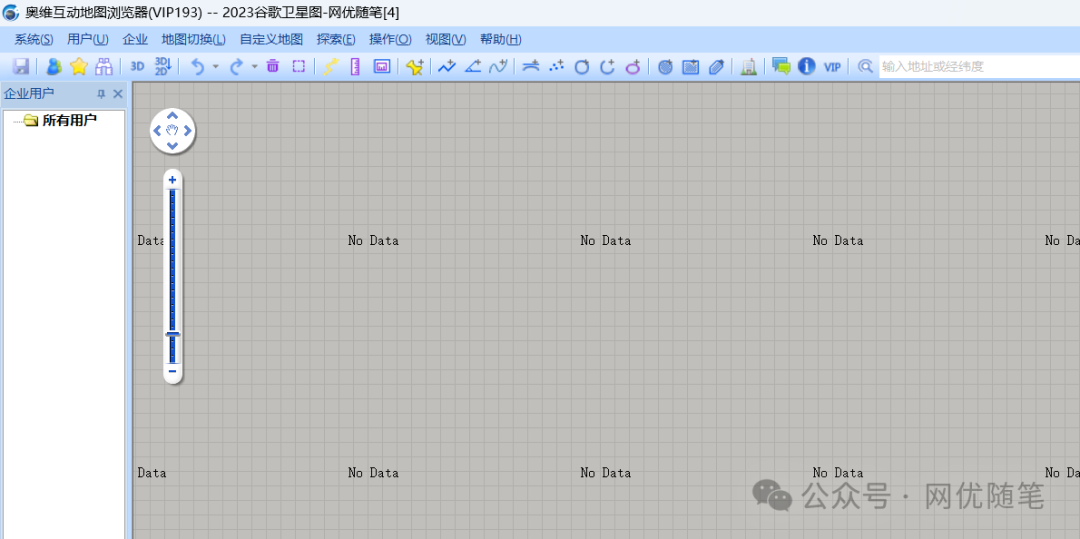Click the blue framed image icon
This screenshot has height=539, width=1080.
point(382,66)
